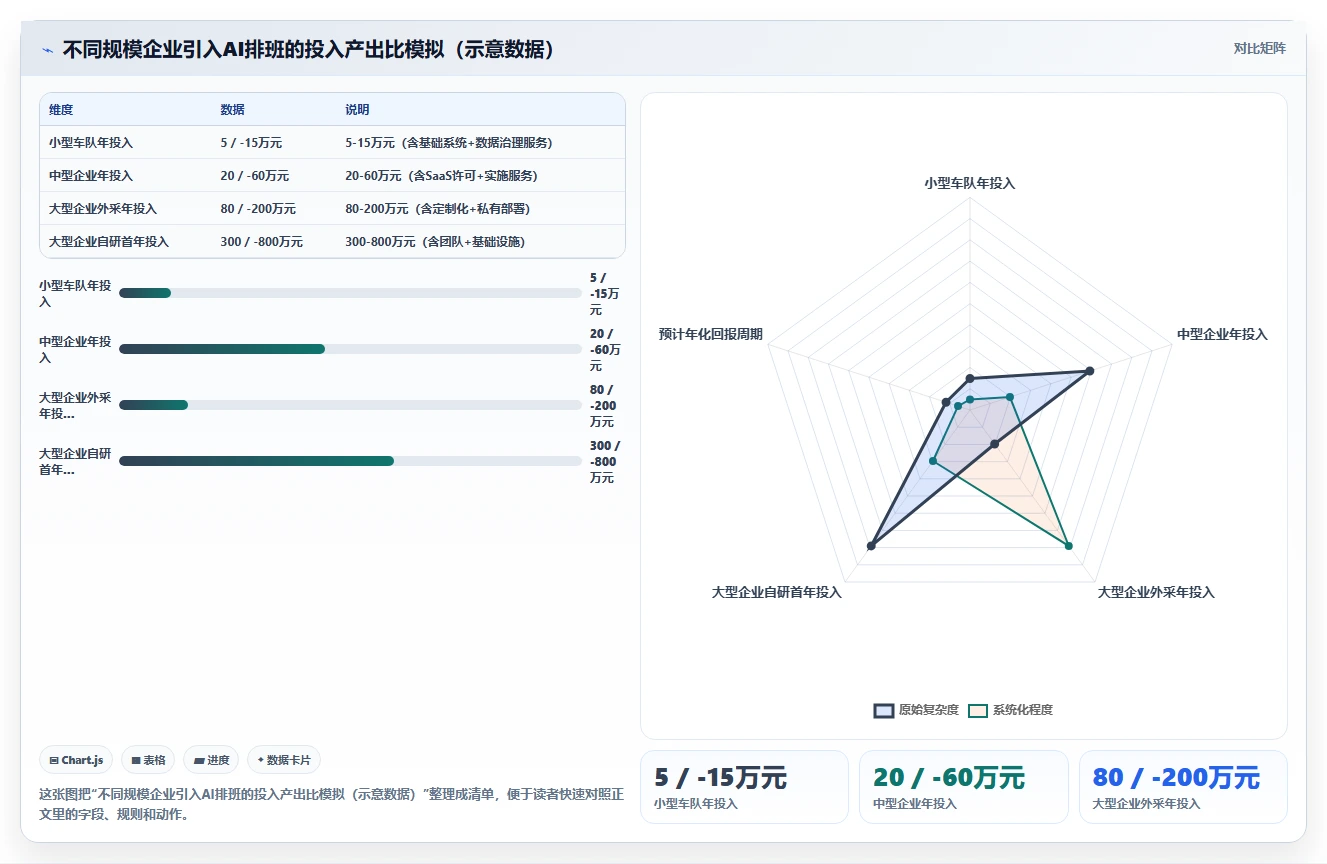The width and height of the screenshot is (1327, 864).
Task: Select the 数据卡片 tag
Action: [284, 760]
